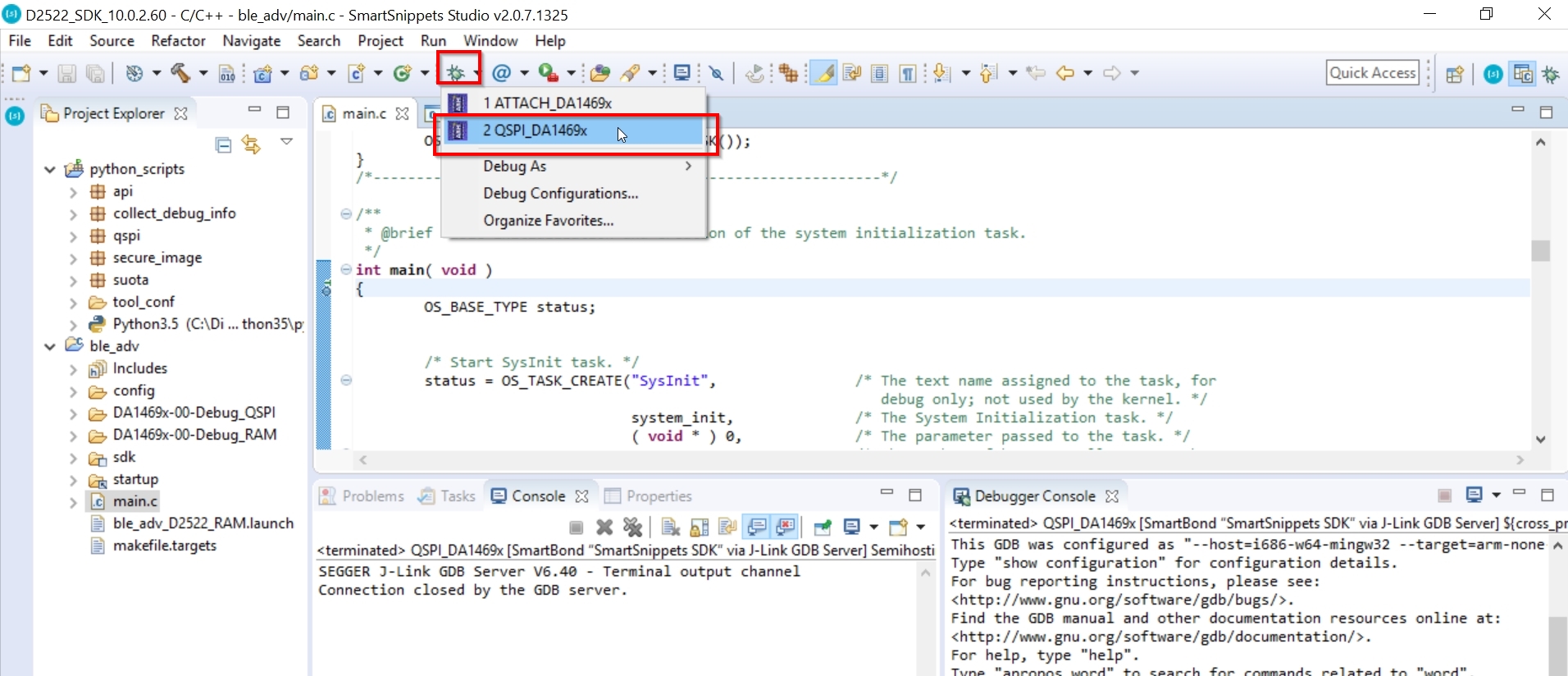Open dropdown arrow beside Debug icon
The width and height of the screenshot is (1568, 676).
(476, 73)
